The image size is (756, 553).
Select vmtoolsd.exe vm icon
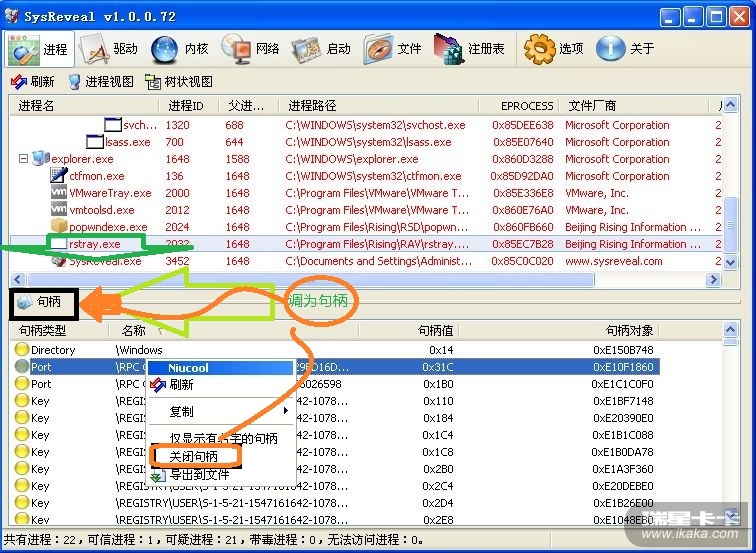(x=59, y=209)
